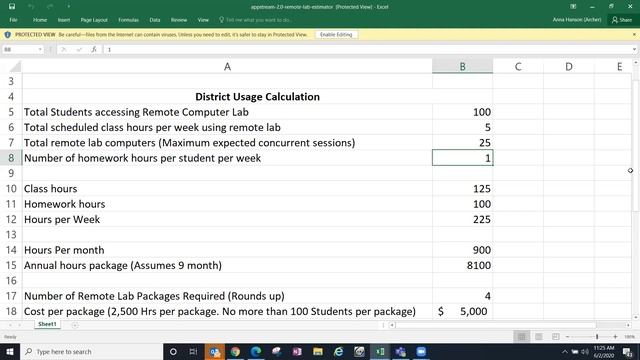Click the zoom out minus button
Image resolution: width=640 pixels, height=360 pixels.
[567, 337]
